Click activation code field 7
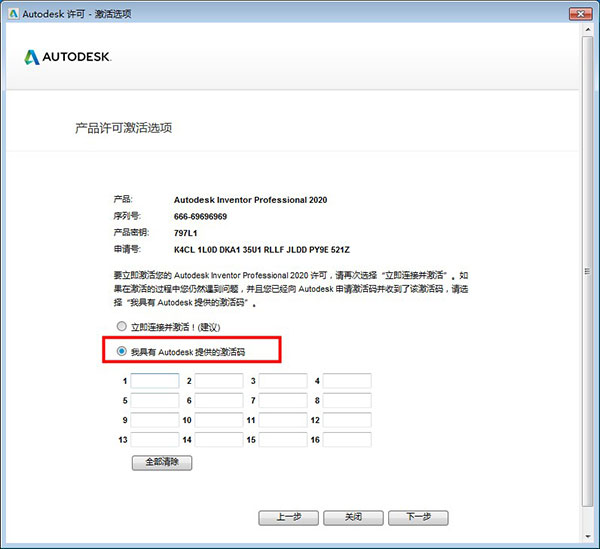 point(283,400)
